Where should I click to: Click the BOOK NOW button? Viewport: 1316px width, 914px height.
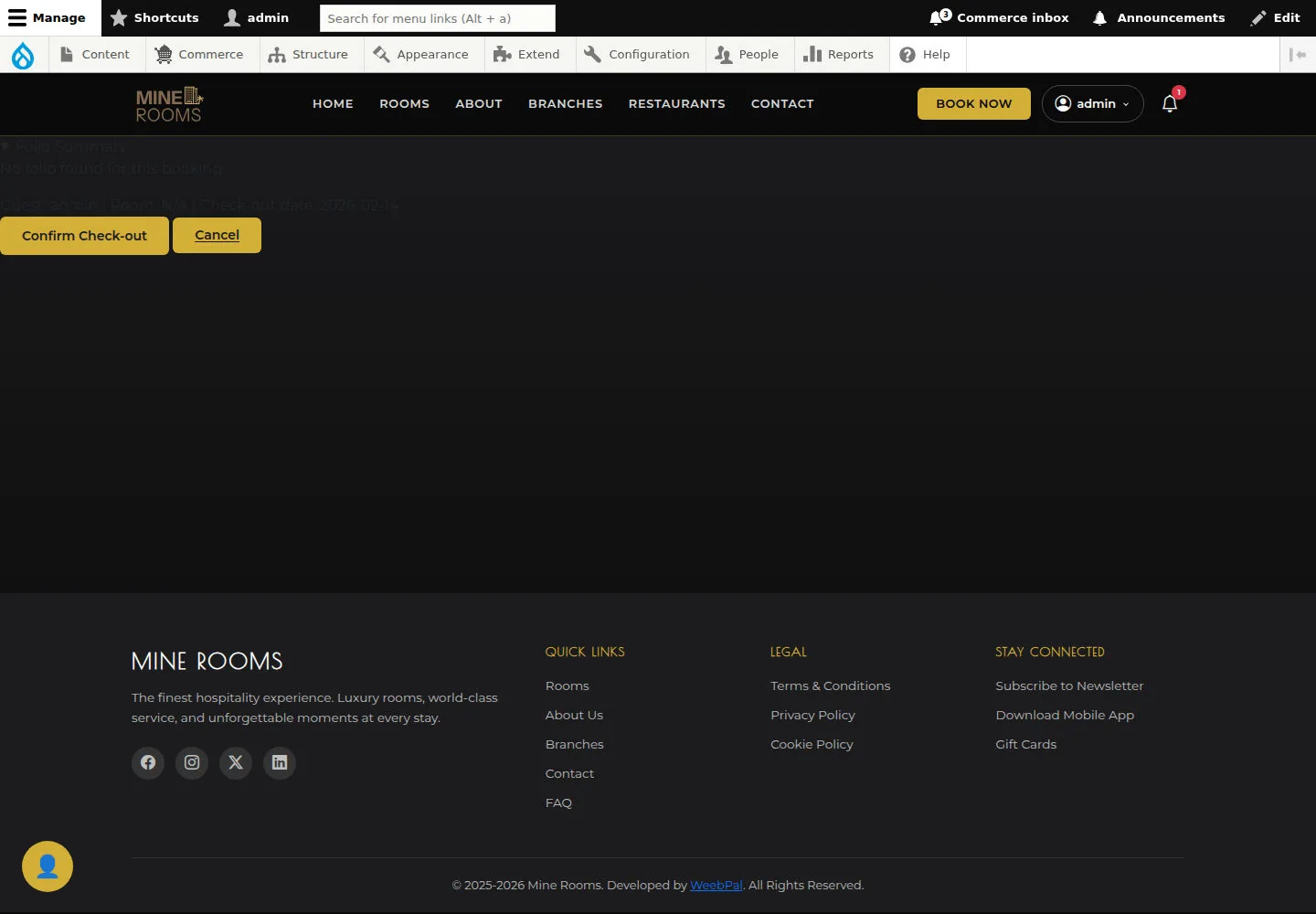(974, 103)
